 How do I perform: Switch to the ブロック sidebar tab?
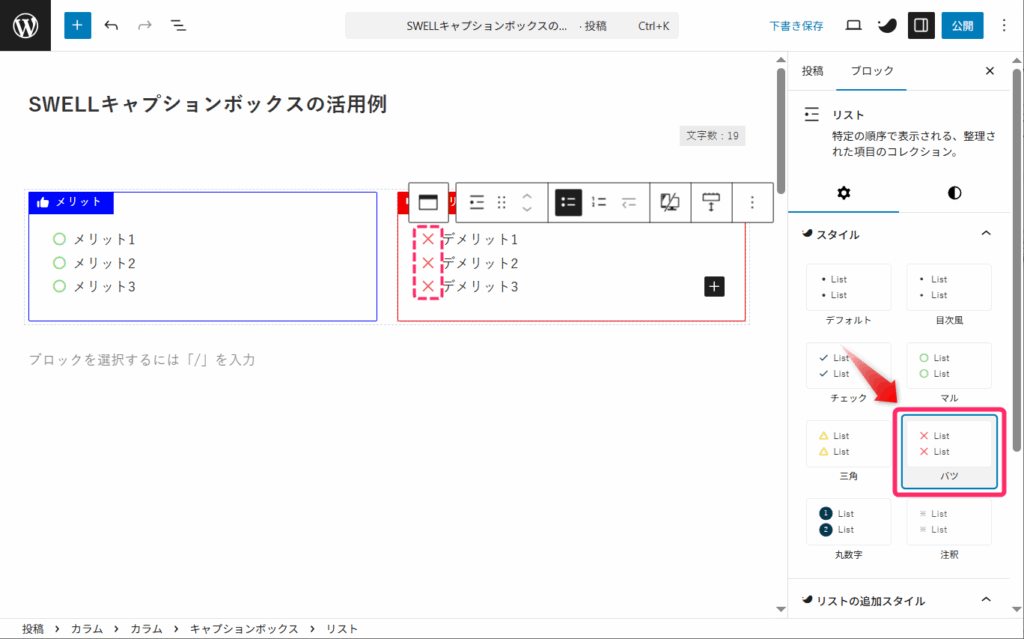pos(872,71)
